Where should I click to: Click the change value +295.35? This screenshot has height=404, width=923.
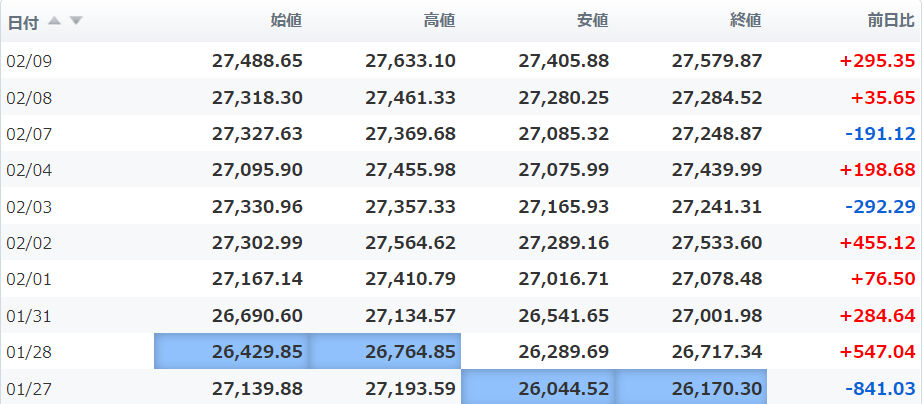click(877, 61)
